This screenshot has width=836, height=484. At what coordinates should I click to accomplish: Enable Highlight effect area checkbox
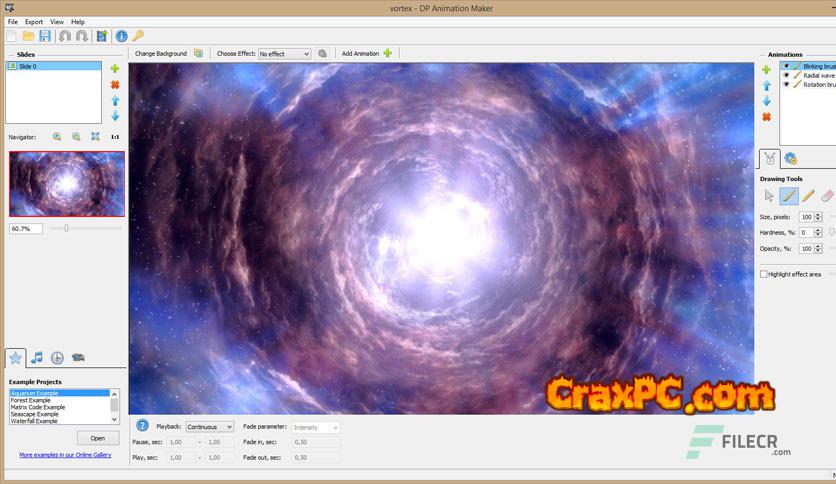tap(764, 274)
